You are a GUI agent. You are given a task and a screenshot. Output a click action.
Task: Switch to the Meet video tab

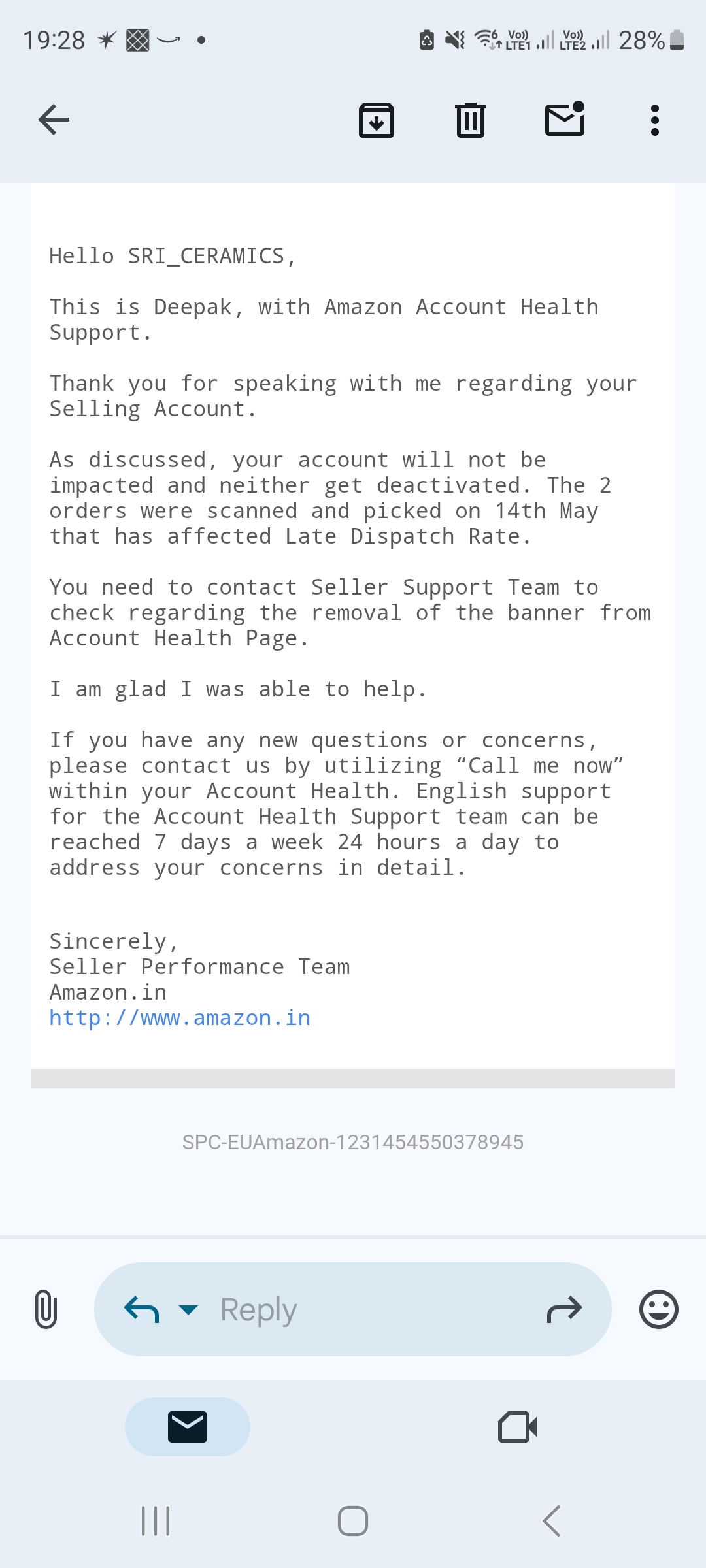point(518,1427)
